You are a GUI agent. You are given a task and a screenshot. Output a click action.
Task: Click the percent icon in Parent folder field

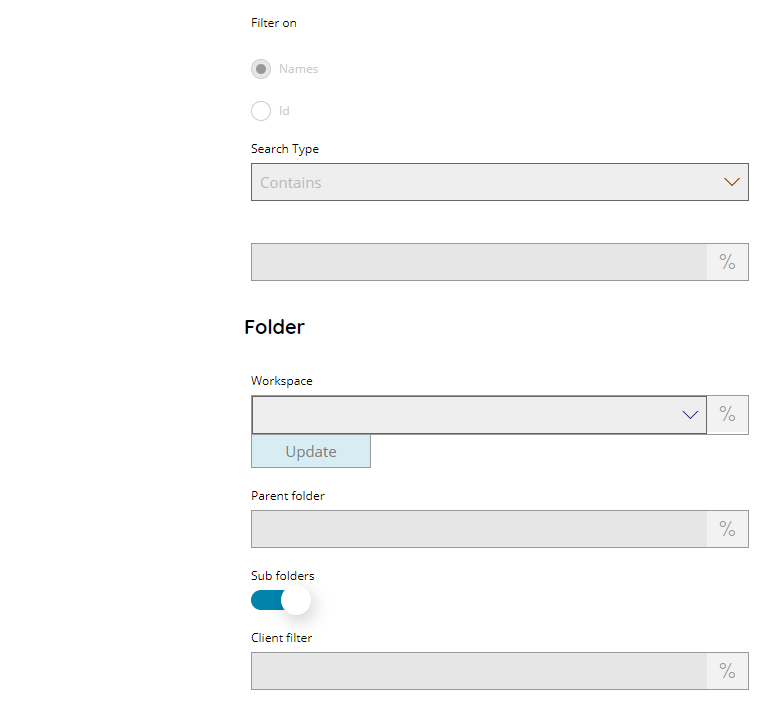click(727, 528)
